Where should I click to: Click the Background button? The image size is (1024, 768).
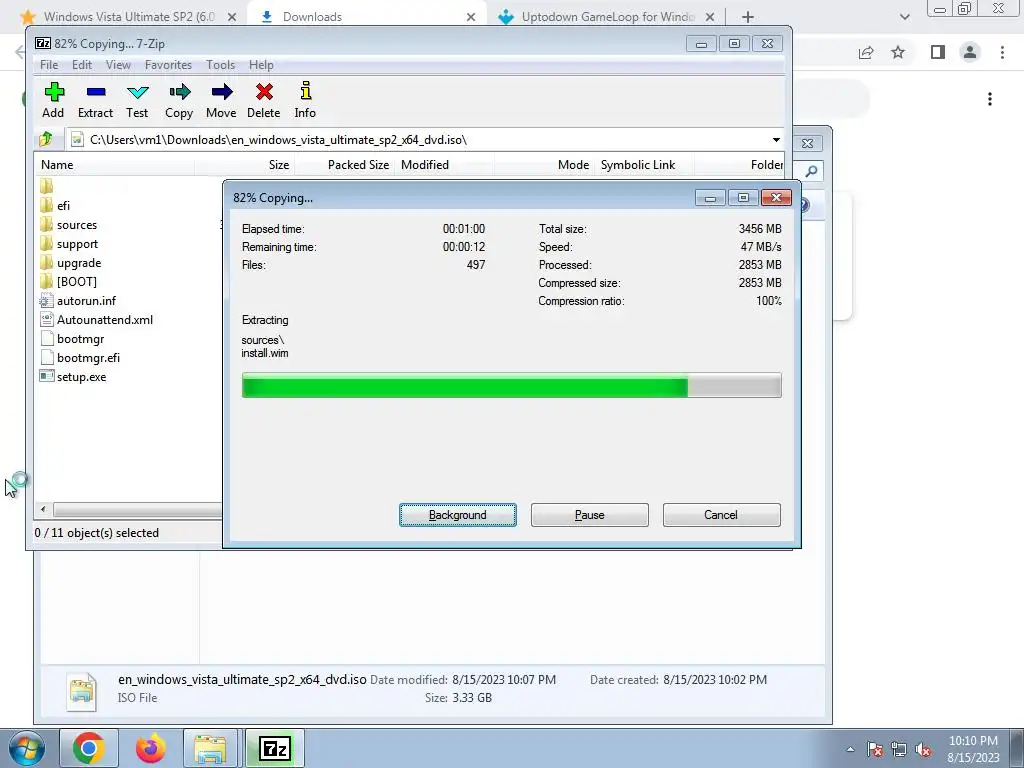tap(458, 515)
